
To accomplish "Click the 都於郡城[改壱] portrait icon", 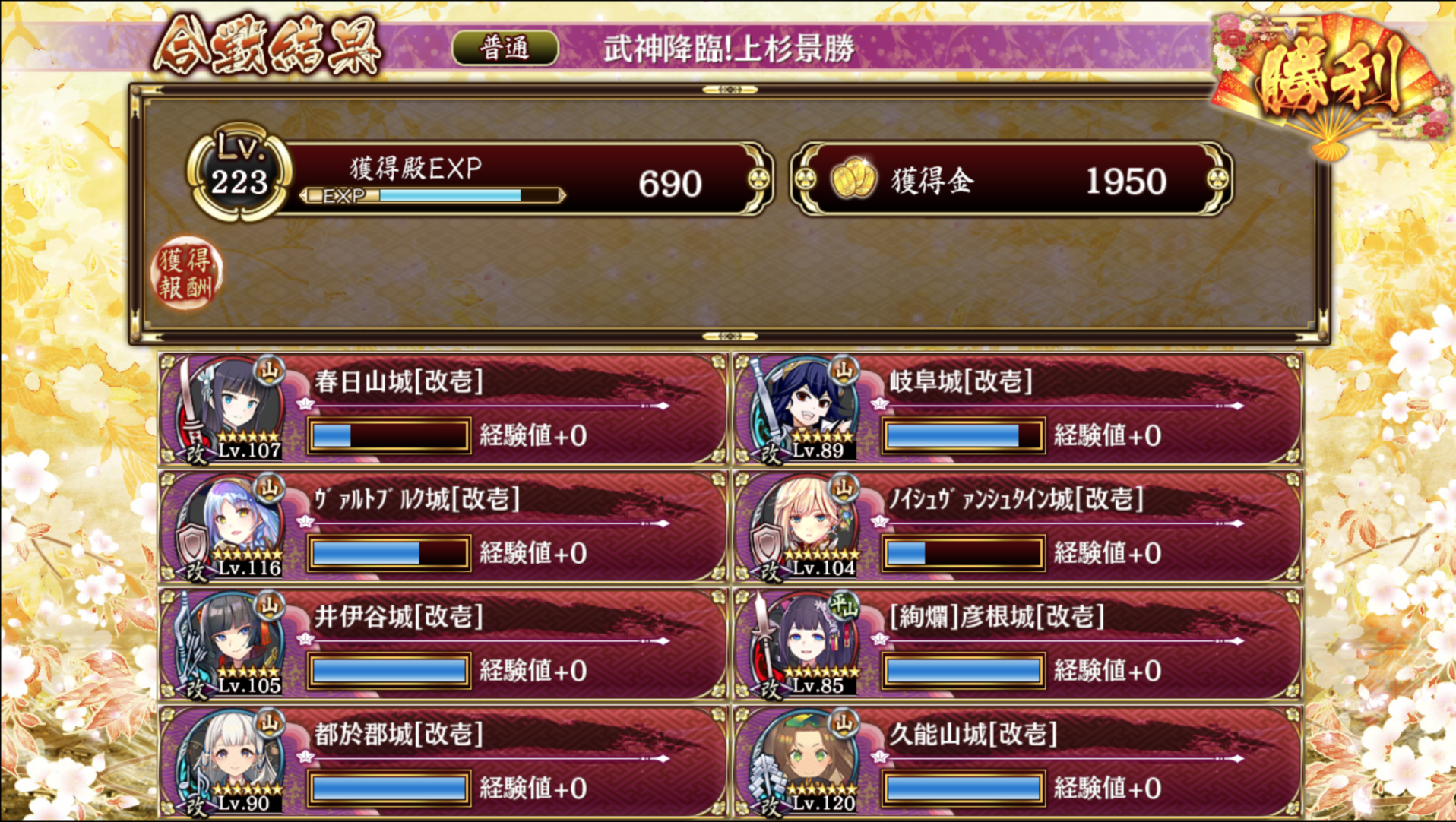I will tap(229, 761).
